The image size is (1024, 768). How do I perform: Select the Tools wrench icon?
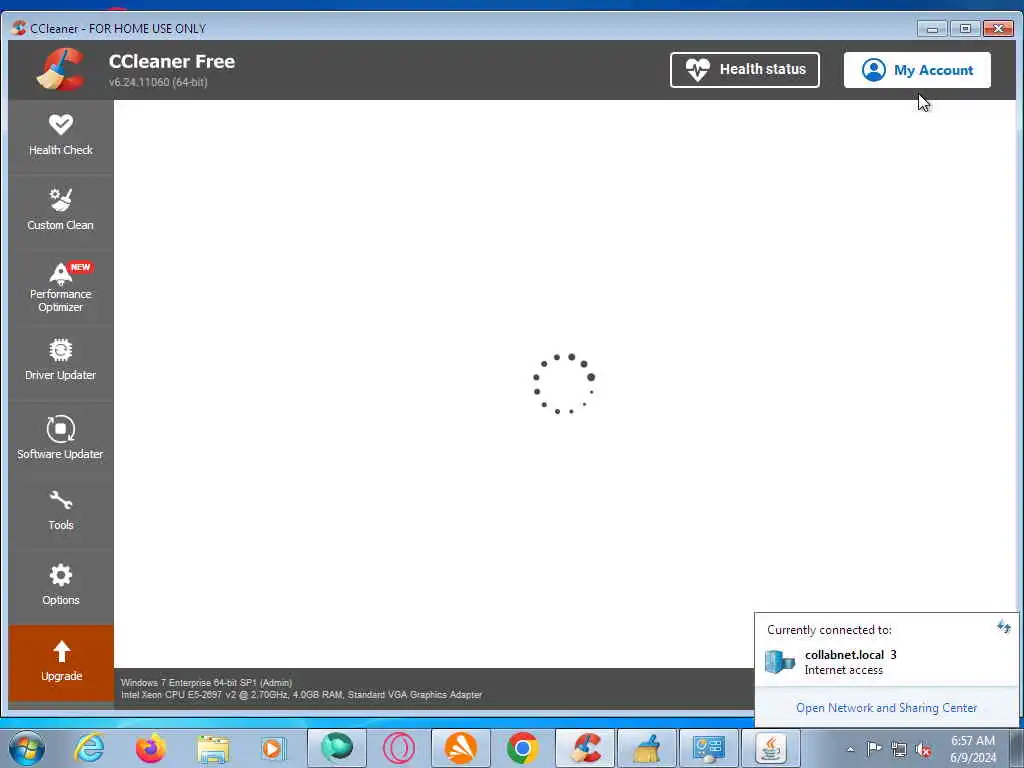point(61,500)
